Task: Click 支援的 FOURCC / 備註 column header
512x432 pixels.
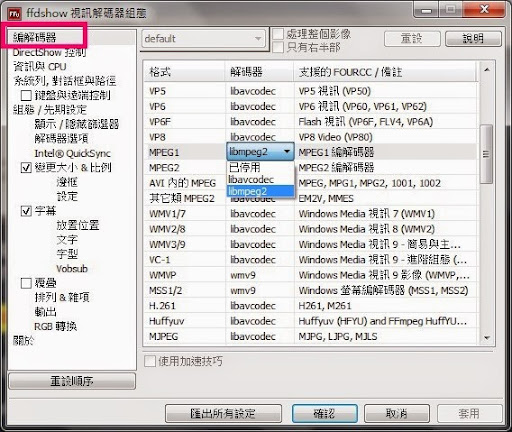Action: tap(385, 72)
